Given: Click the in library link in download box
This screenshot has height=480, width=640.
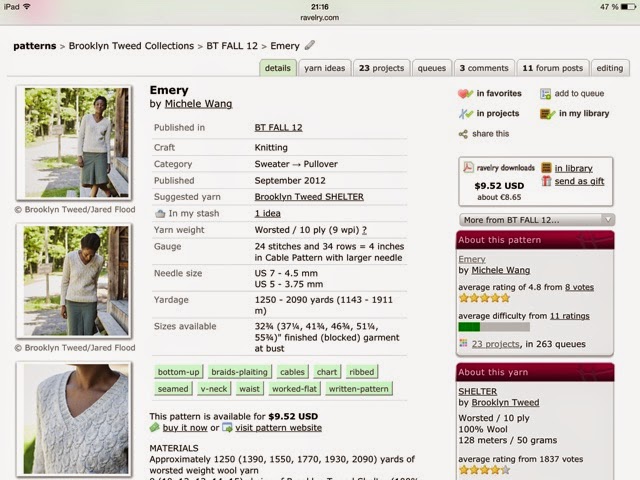Looking at the screenshot, I should pyautogui.click(x=573, y=168).
